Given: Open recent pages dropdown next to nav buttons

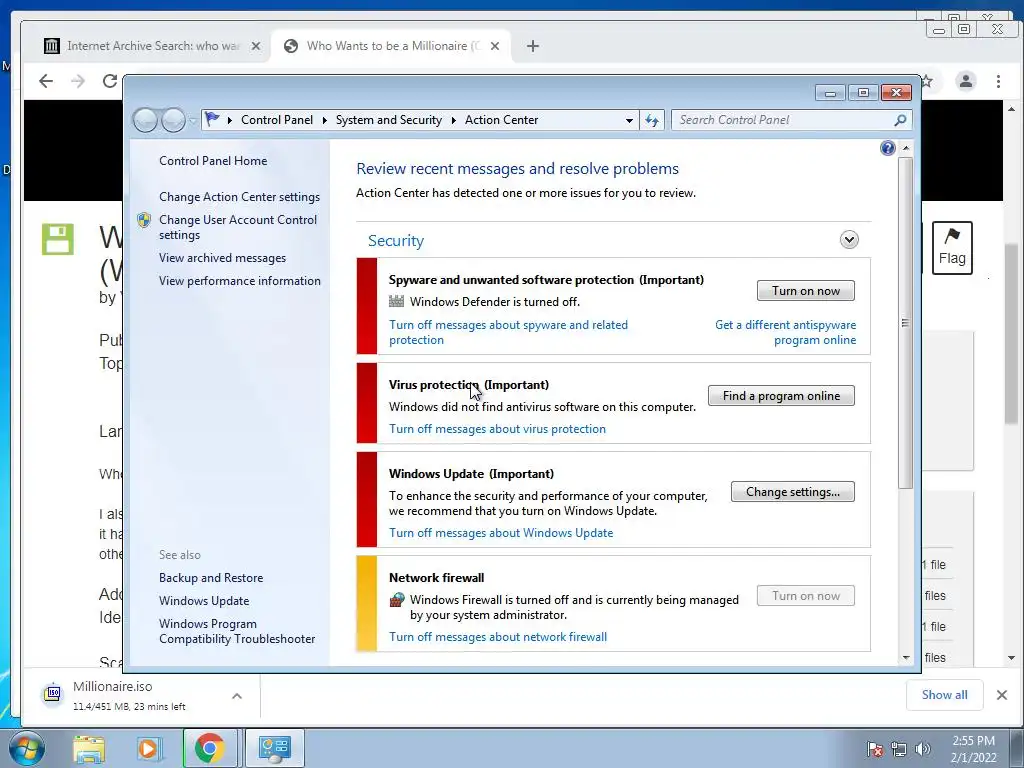Looking at the screenshot, I should coord(193,121).
